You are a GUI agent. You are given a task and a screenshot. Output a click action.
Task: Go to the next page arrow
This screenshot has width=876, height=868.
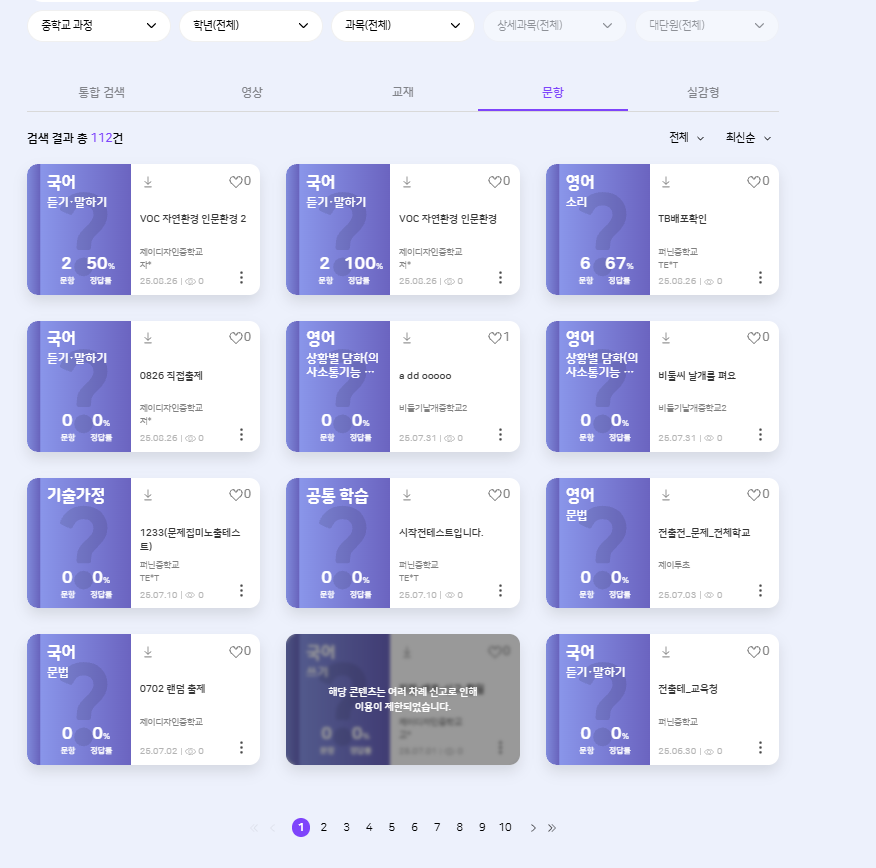tap(533, 827)
